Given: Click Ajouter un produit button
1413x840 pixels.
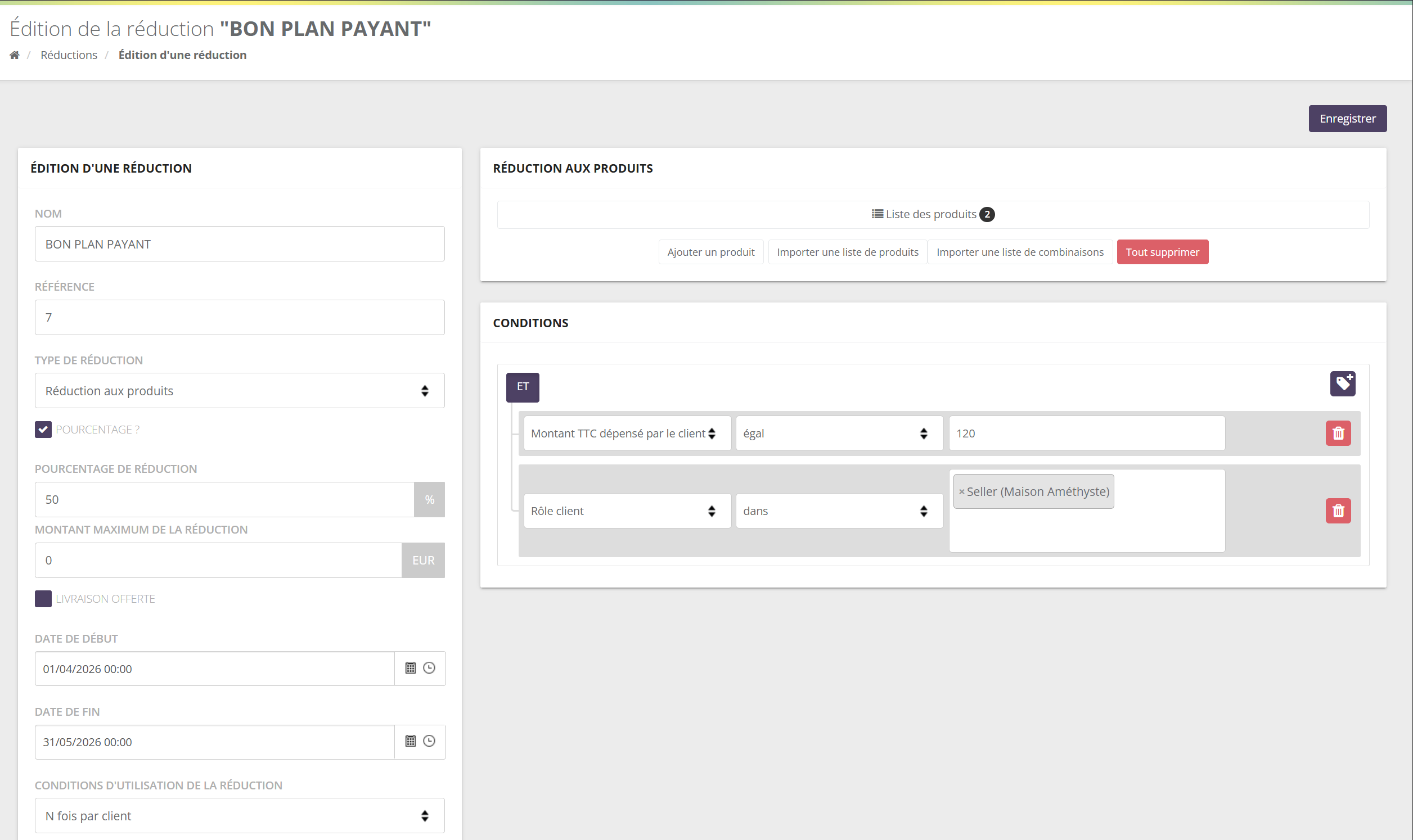Looking at the screenshot, I should (710, 252).
